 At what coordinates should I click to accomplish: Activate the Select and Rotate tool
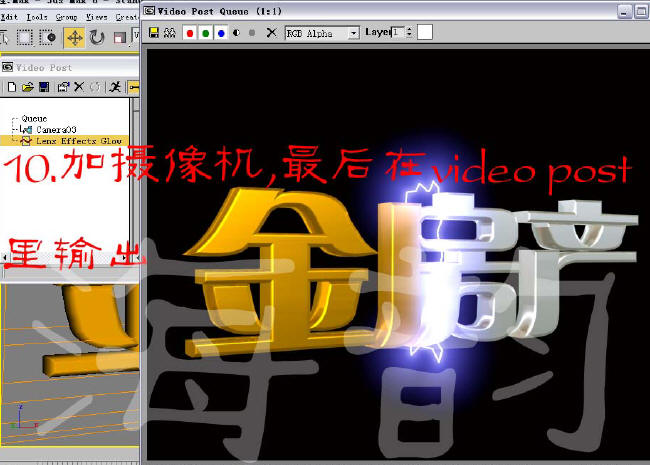(97, 38)
